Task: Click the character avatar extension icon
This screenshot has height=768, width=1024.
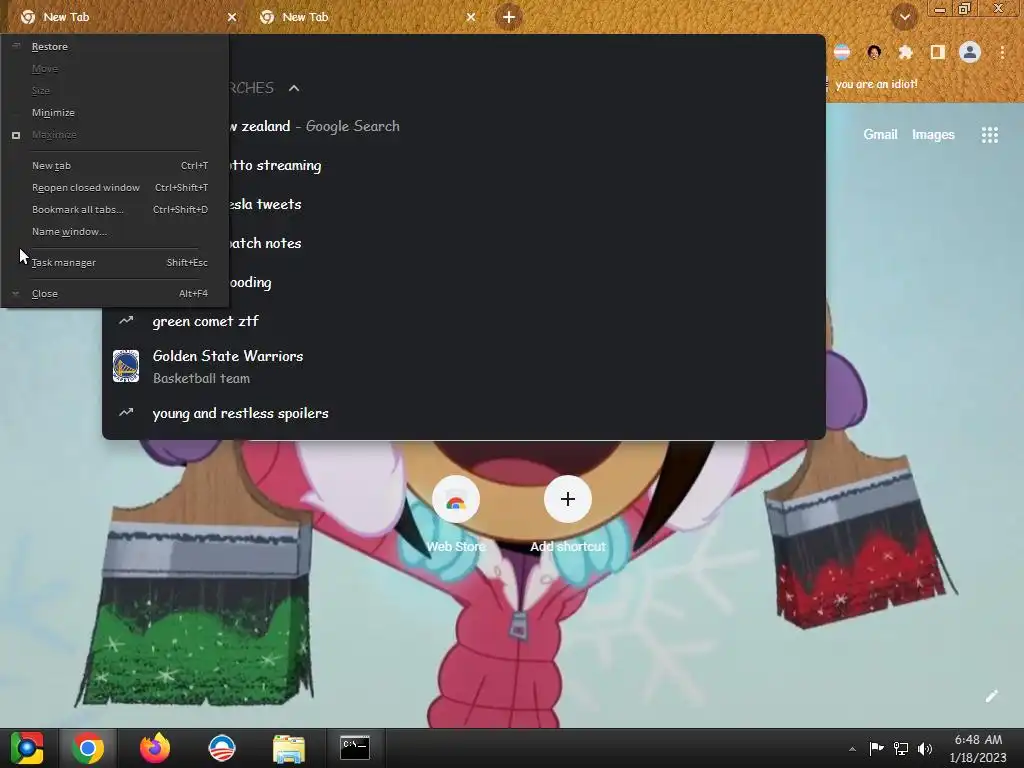Action: 874,52
